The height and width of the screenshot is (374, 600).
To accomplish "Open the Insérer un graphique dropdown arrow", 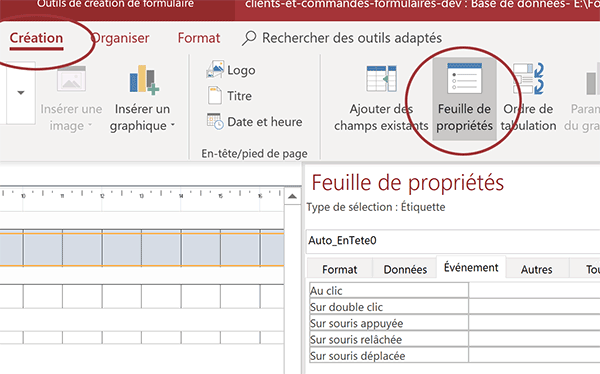I will [173, 125].
